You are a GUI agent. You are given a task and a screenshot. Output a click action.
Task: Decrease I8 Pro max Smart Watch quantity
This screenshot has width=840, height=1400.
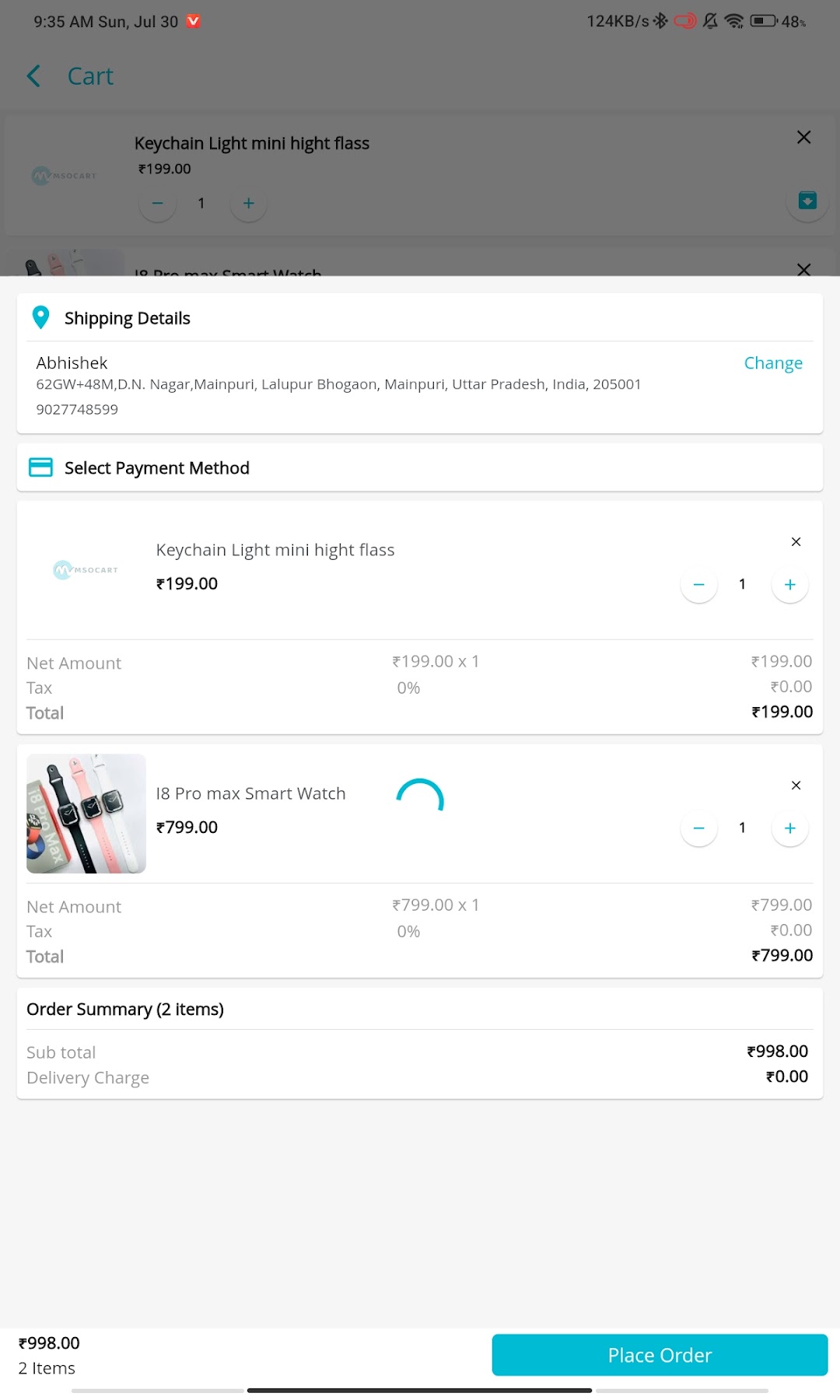pos(698,828)
